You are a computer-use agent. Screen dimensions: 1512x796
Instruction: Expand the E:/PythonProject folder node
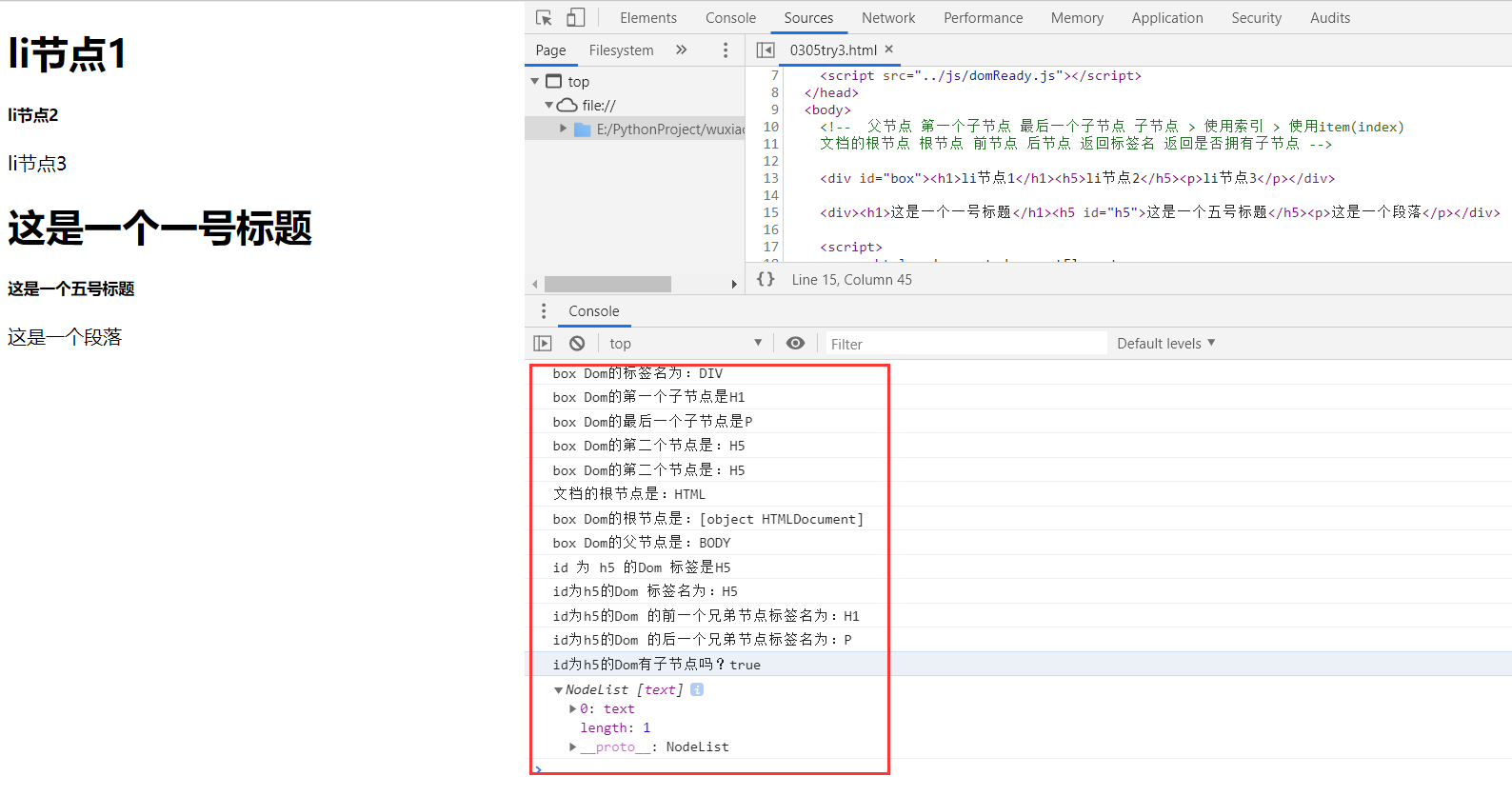pos(564,129)
